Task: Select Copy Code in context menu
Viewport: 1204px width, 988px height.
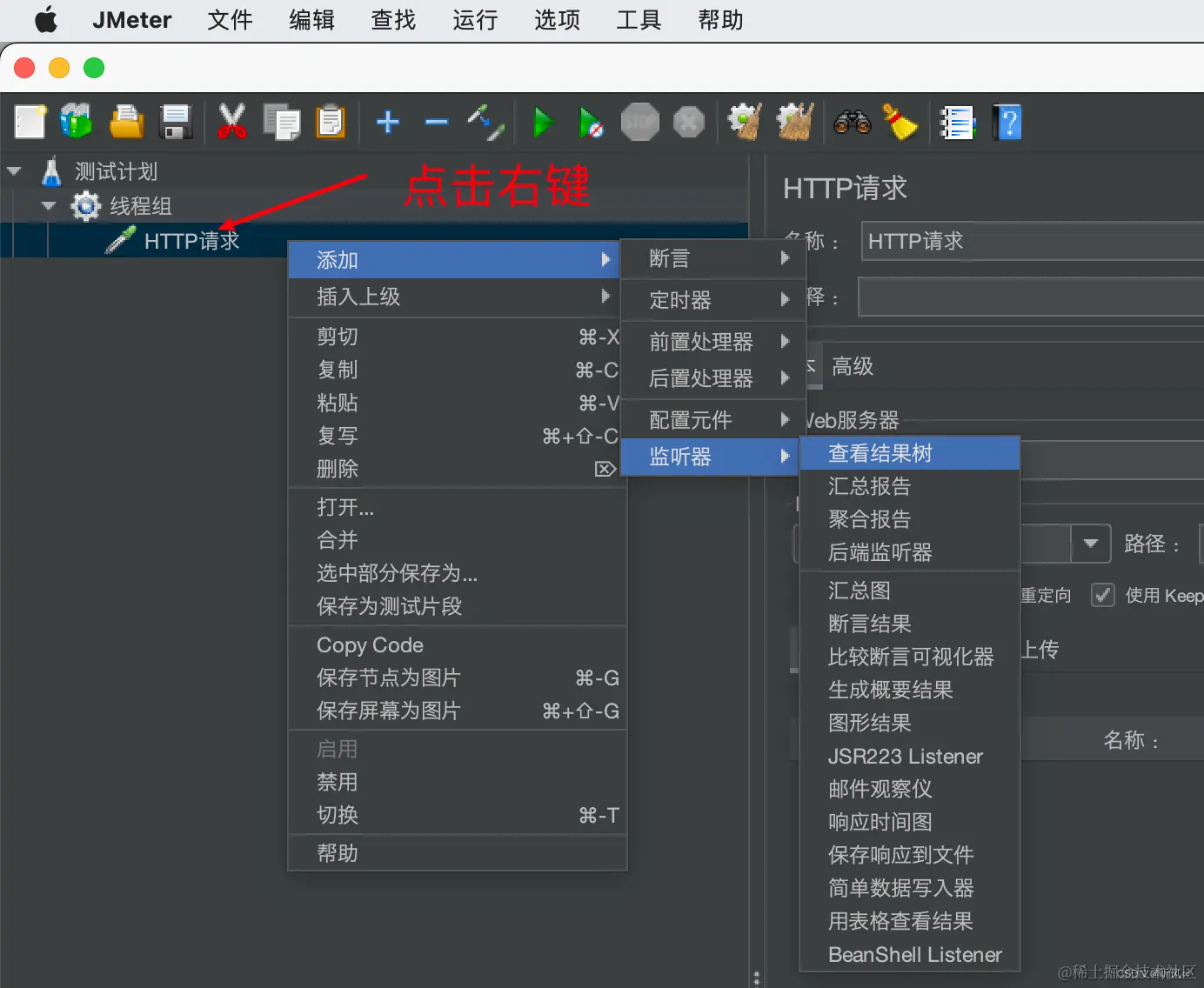Action: (x=458, y=644)
